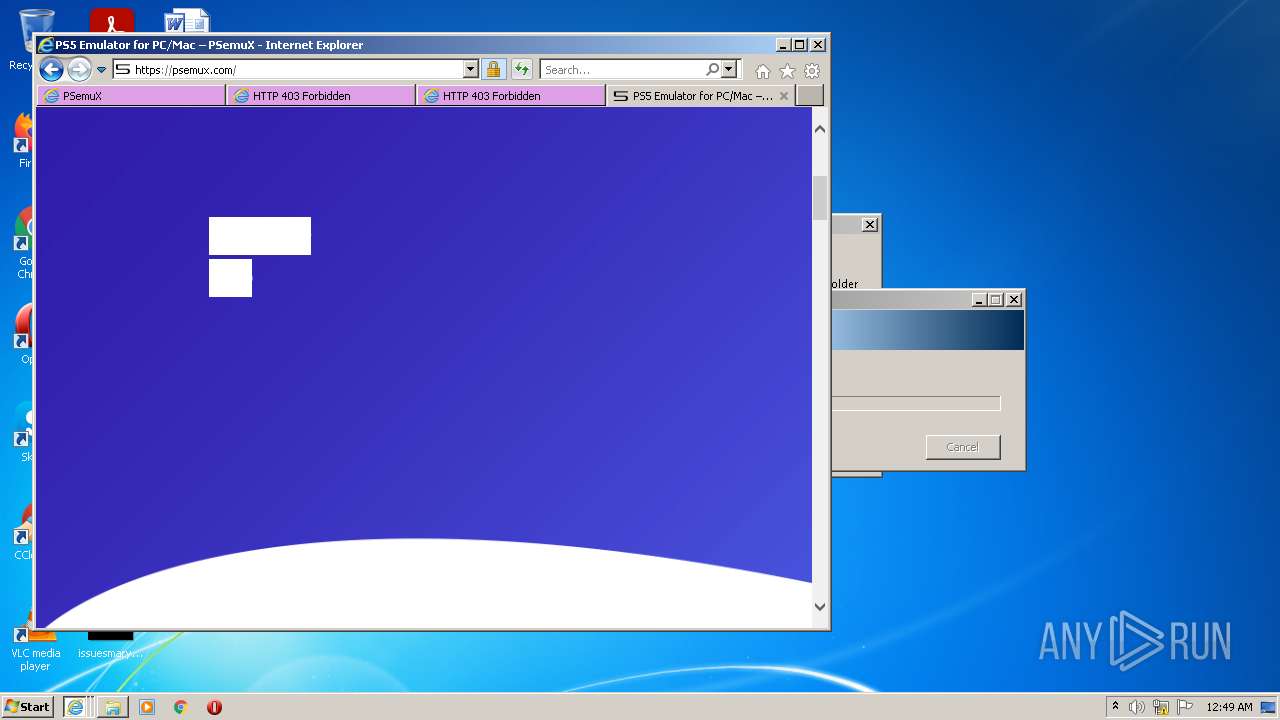Click the page scrollbar up arrow
Screen dimensions: 1280x720
tap(820, 129)
